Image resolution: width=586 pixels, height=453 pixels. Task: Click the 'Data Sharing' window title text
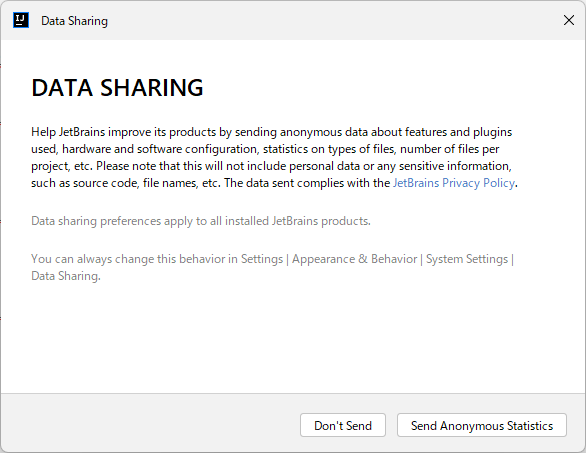point(74,21)
